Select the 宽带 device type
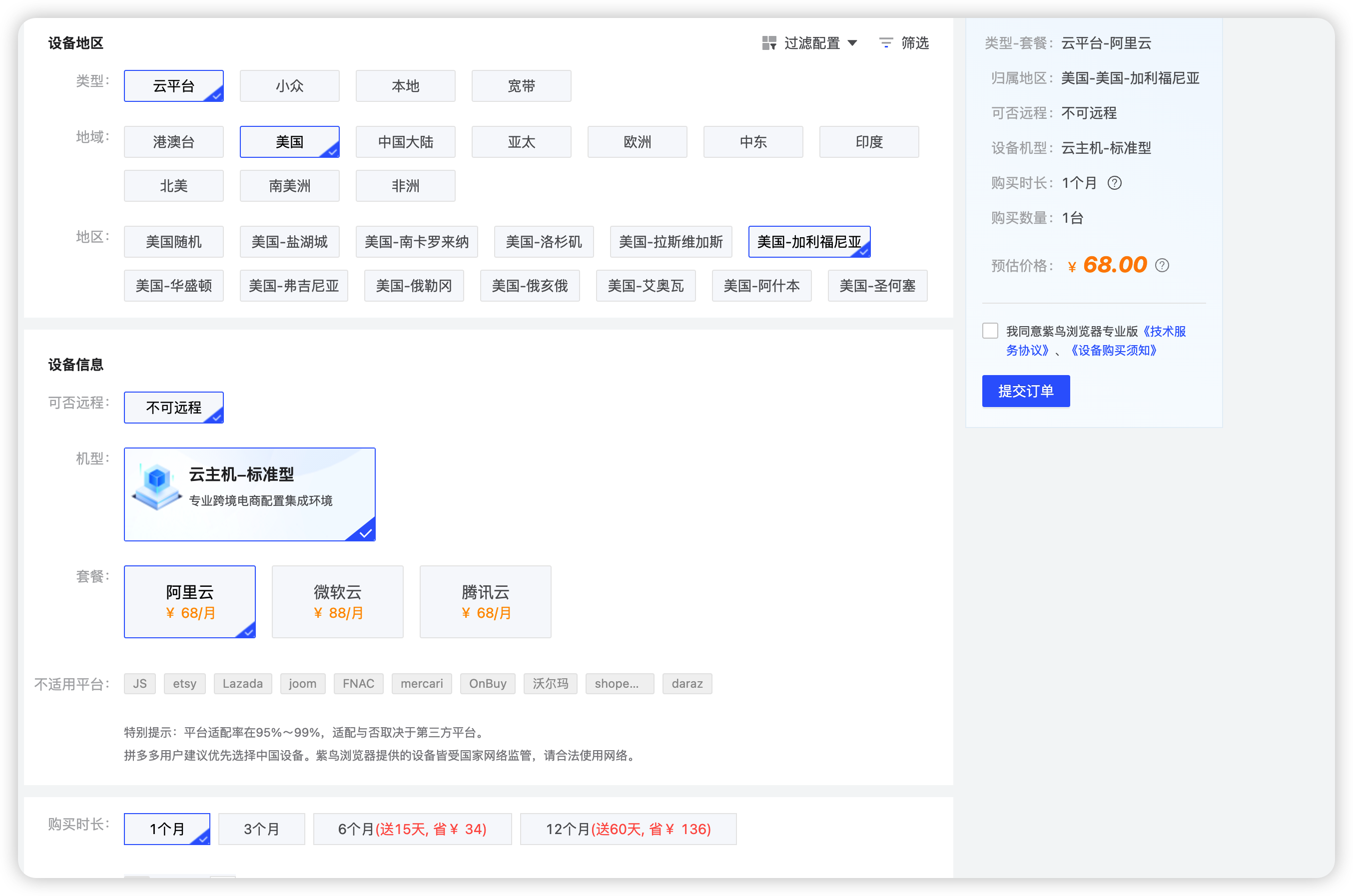Screen dimensions: 1353x896 [521, 86]
